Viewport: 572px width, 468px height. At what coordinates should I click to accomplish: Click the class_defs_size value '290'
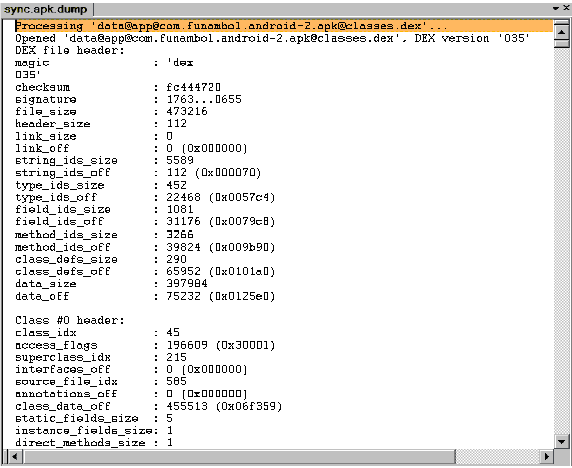[177, 259]
